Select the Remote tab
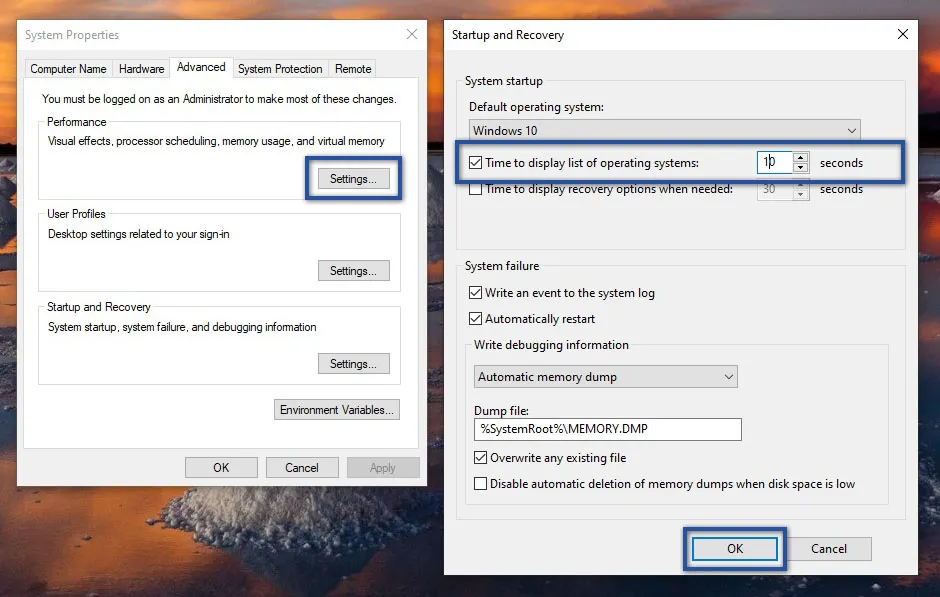940x597 pixels. 353,69
